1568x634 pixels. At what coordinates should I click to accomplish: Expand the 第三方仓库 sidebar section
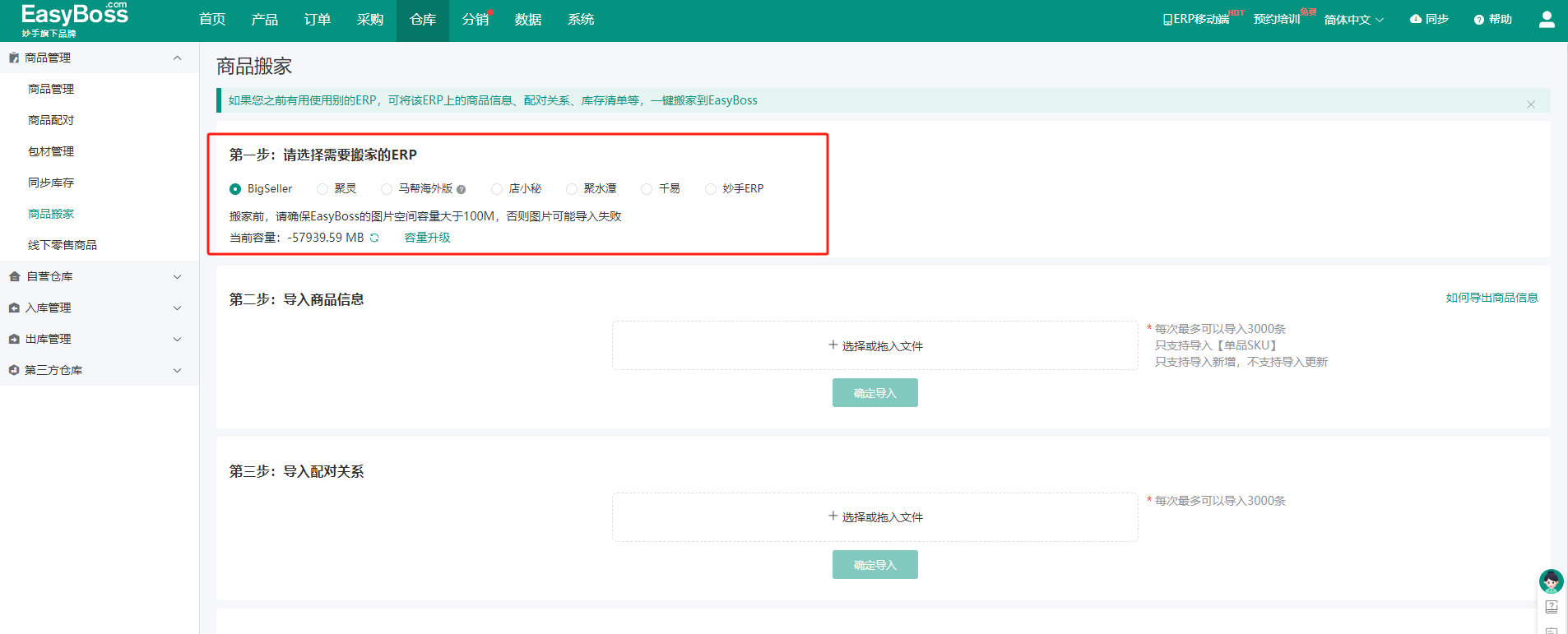177,371
